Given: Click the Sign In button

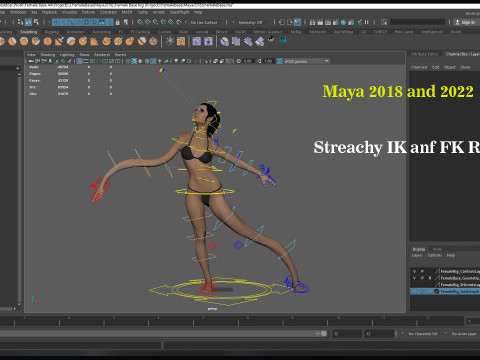Looking at the screenshot, I should (465, 22).
